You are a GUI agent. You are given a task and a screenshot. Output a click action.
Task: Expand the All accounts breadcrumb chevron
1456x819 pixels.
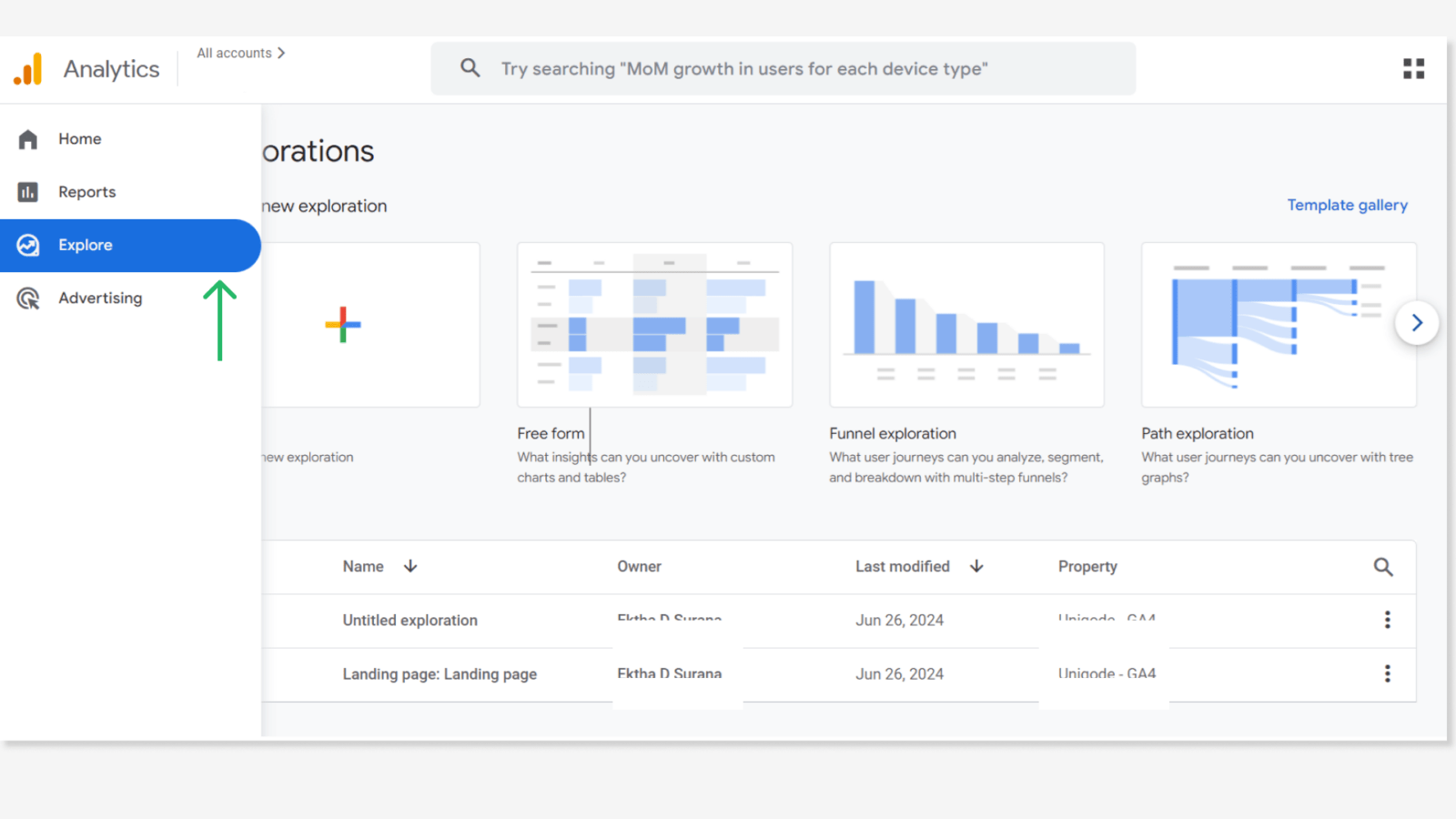(x=282, y=53)
